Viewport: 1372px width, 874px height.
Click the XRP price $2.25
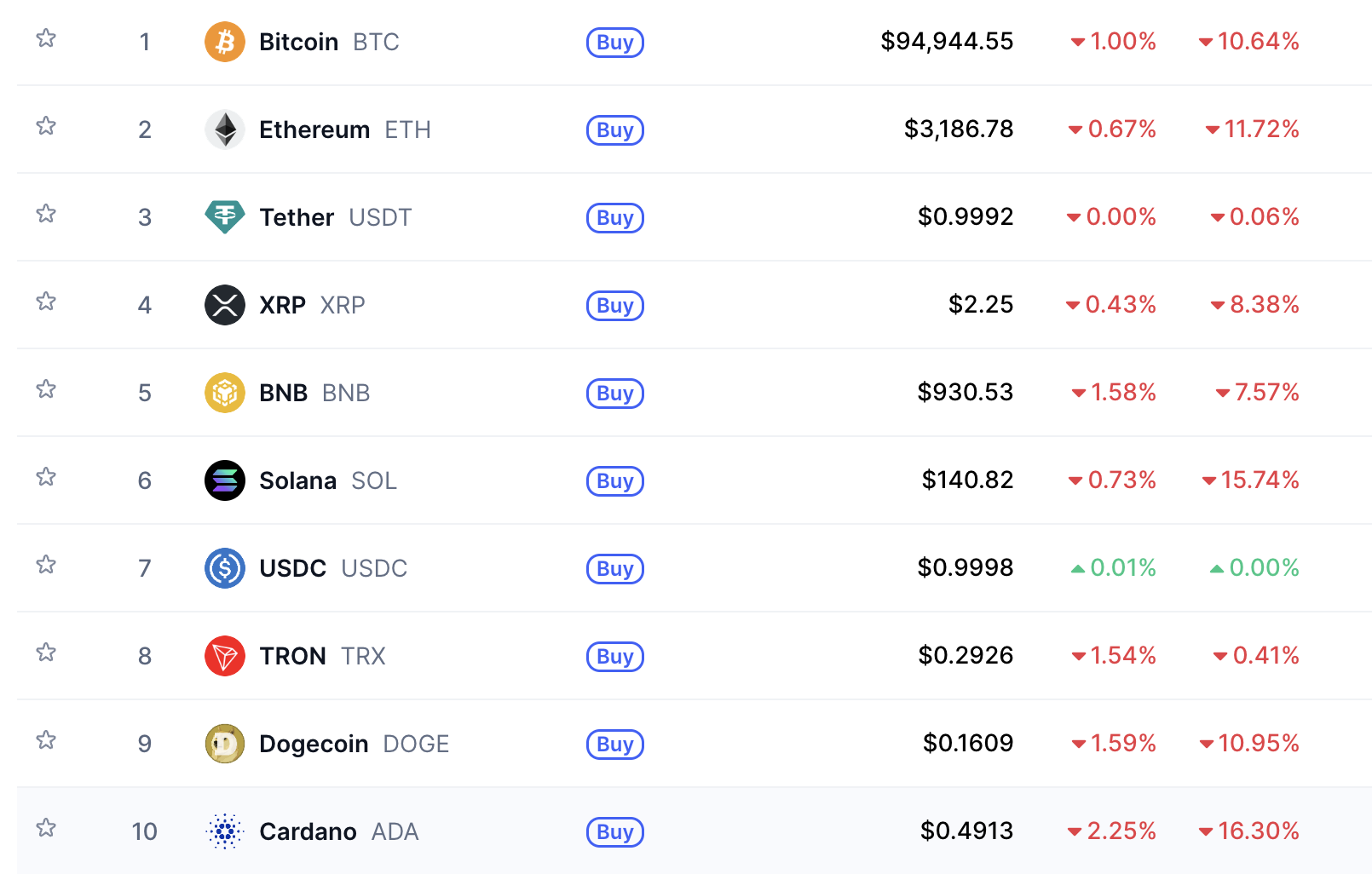pos(980,304)
